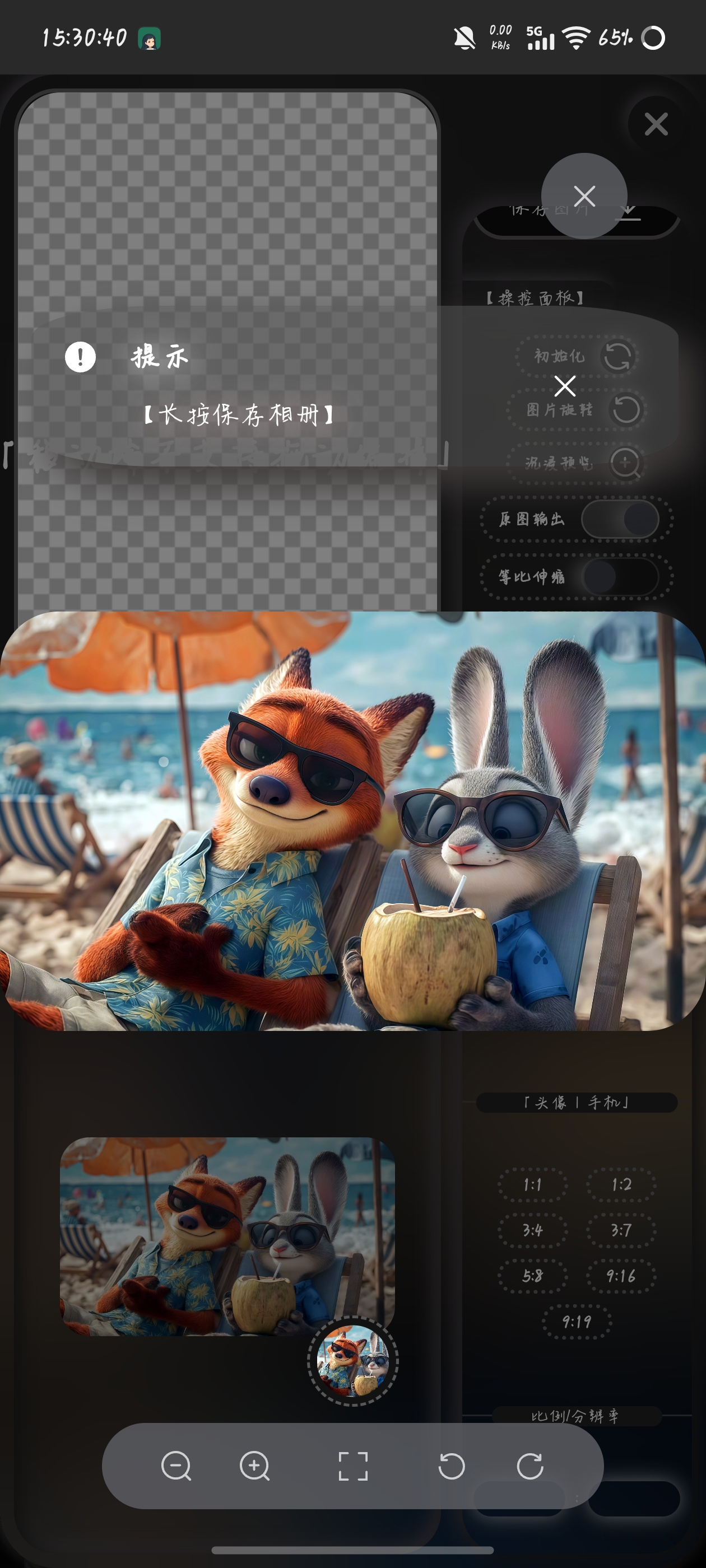
Task: Rotate image counterclockwise in bottom toolbar
Action: pyautogui.click(x=452, y=1466)
